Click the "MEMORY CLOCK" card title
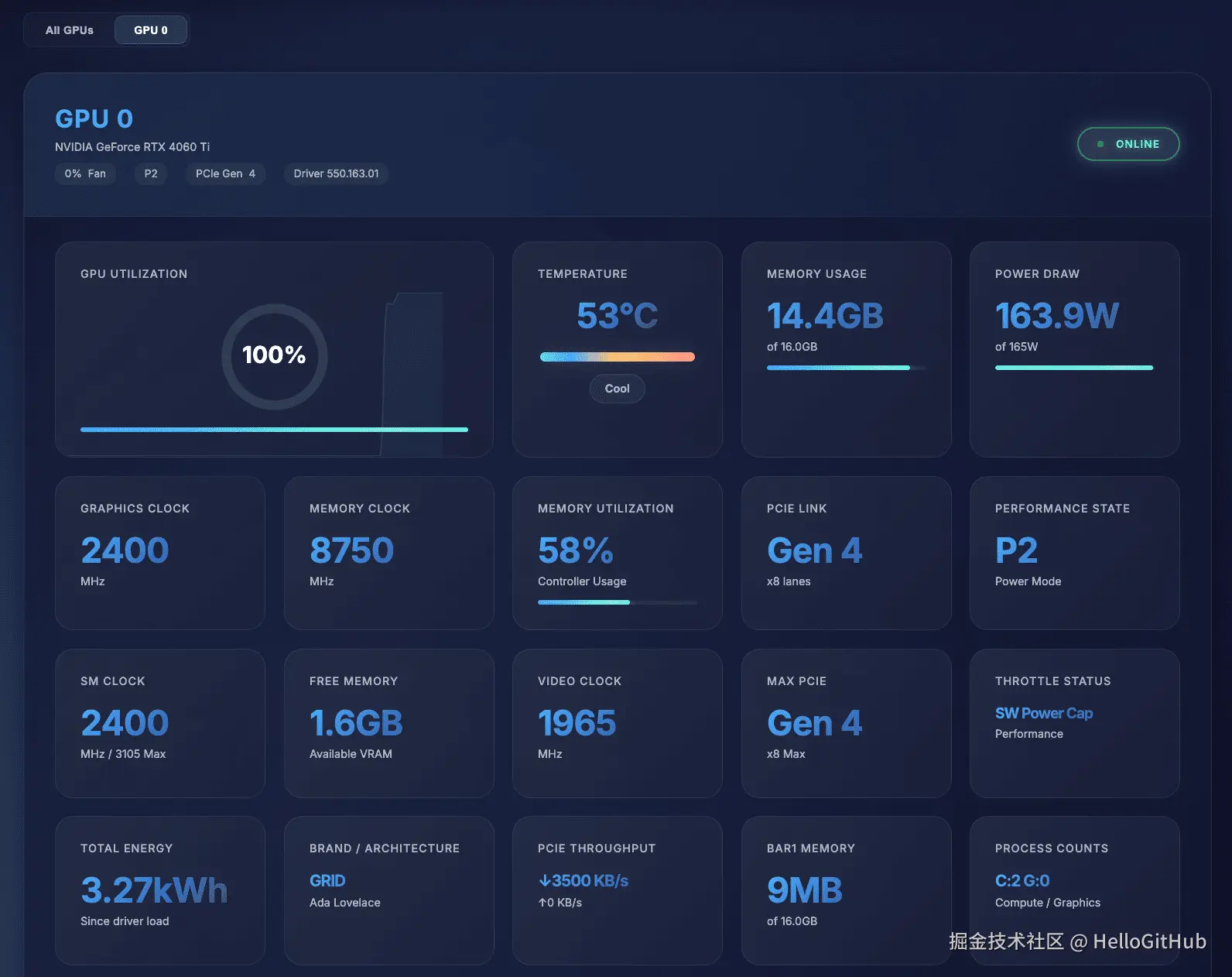 point(360,509)
